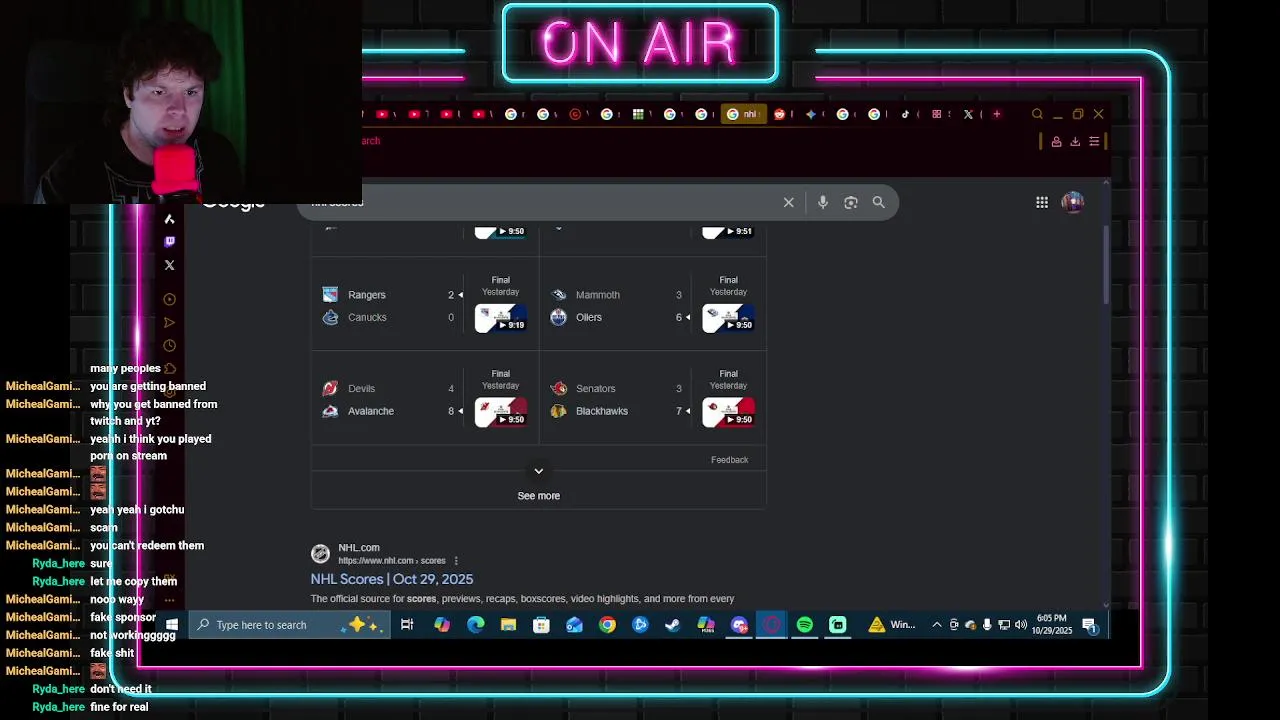1280x720 pixels.
Task: Open the X panel in browser sidebar
Action: [169, 265]
